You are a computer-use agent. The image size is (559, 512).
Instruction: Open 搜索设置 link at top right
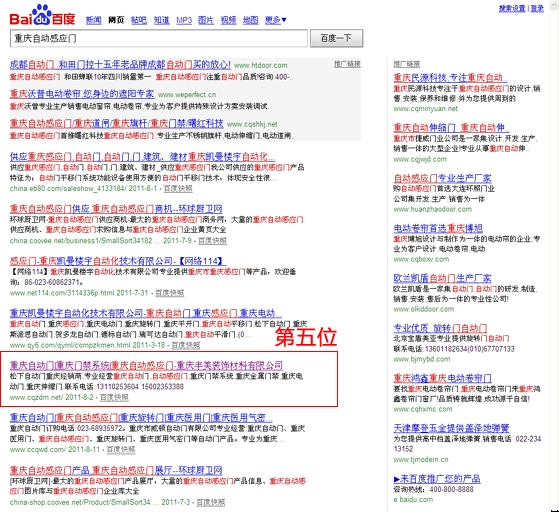(x=512, y=8)
